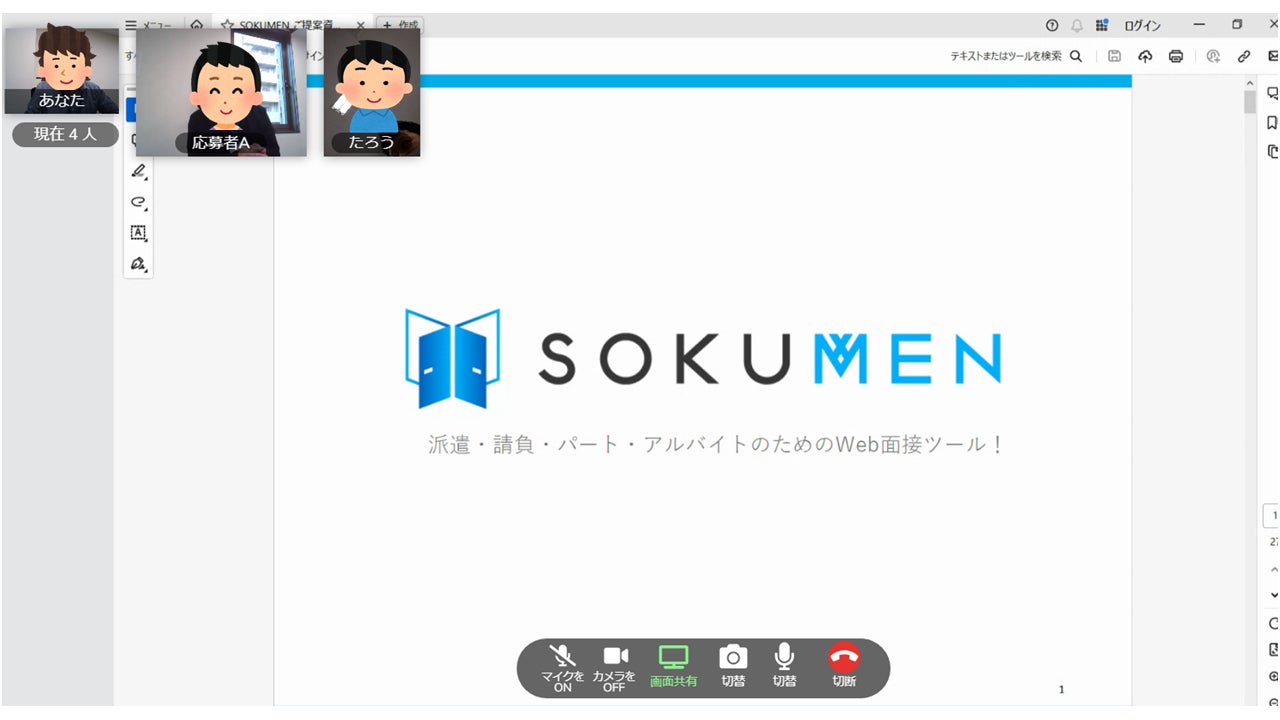Click the 作成 create button
Image resolution: width=1280 pixels, height=720 pixels.
point(399,25)
